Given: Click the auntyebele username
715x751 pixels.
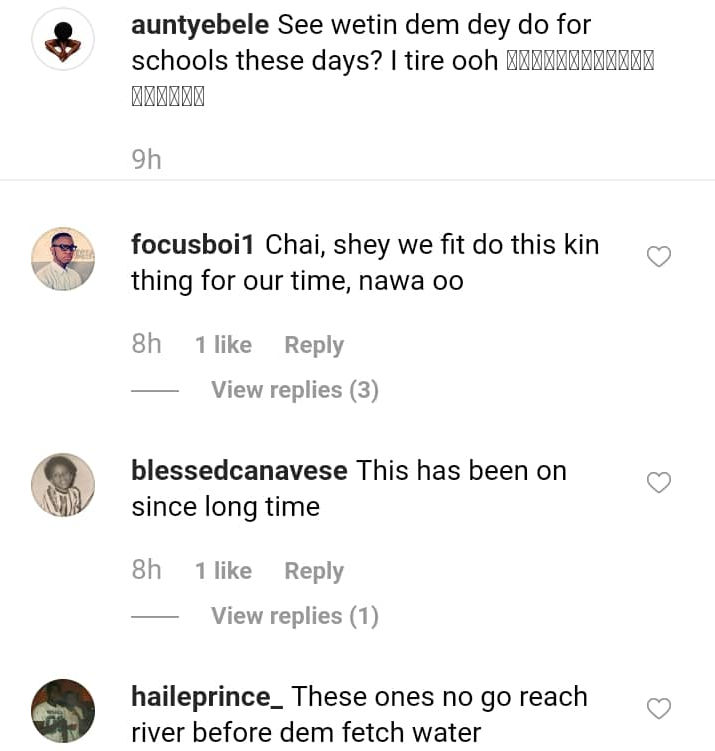Looking at the screenshot, I should pos(199,25).
